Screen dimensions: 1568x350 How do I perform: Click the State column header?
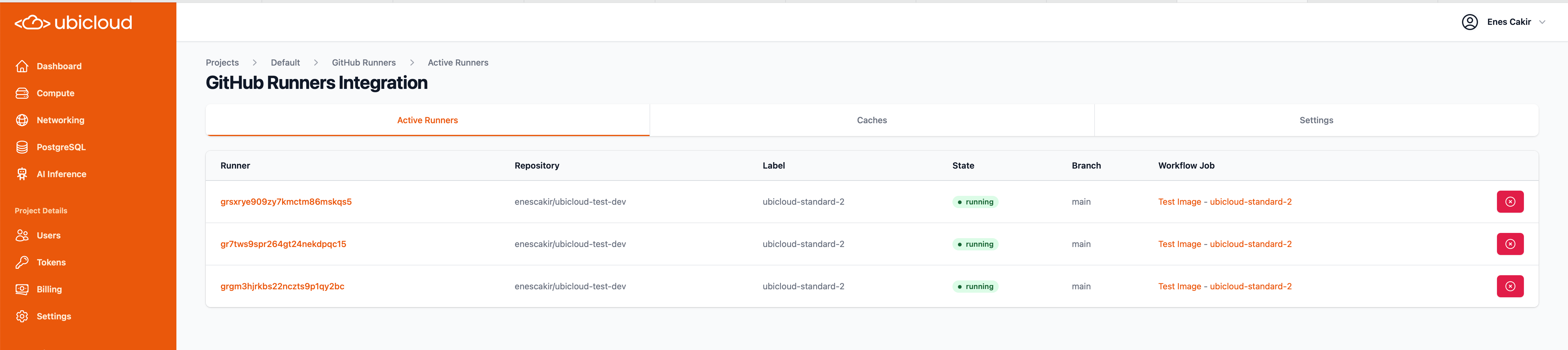click(963, 165)
